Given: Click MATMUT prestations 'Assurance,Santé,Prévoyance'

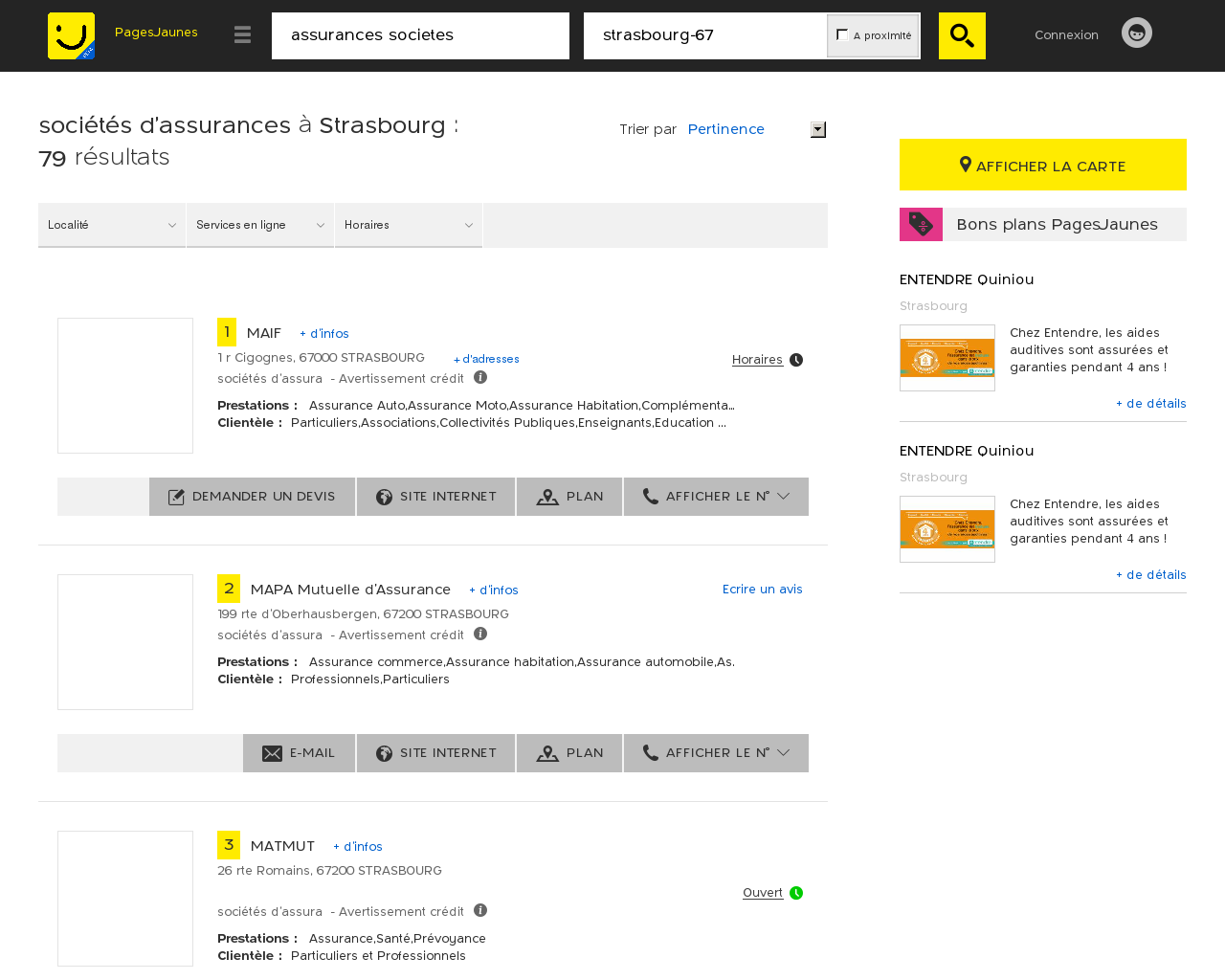Looking at the screenshot, I should click(x=397, y=939).
